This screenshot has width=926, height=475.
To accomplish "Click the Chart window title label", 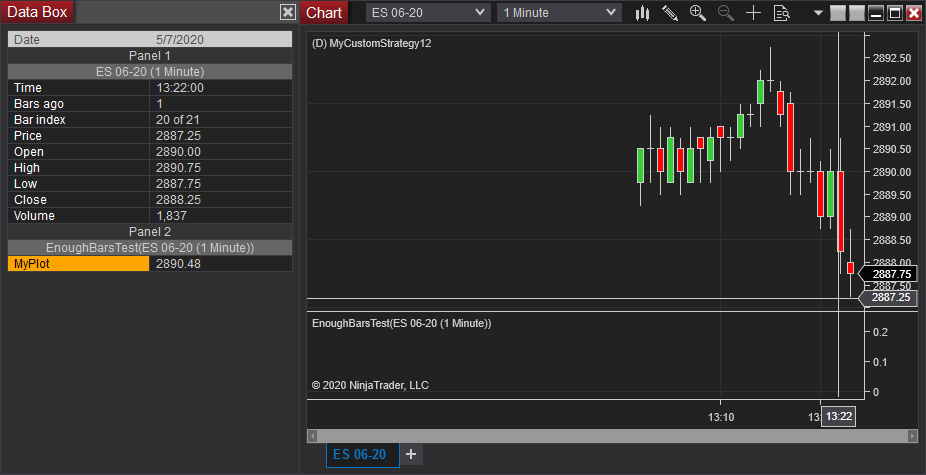I will pos(324,12).
